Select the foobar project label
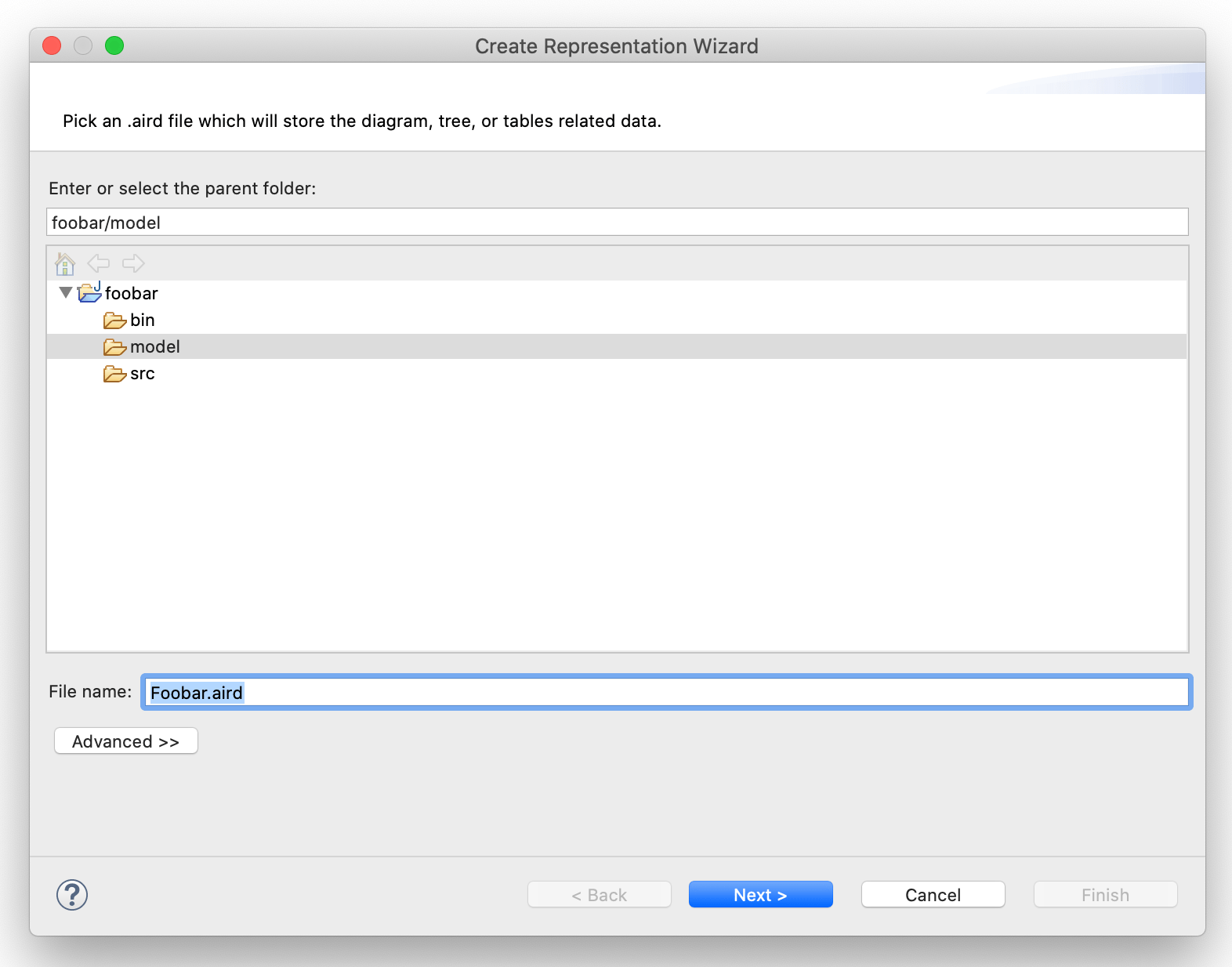 (x=132, y=293)
